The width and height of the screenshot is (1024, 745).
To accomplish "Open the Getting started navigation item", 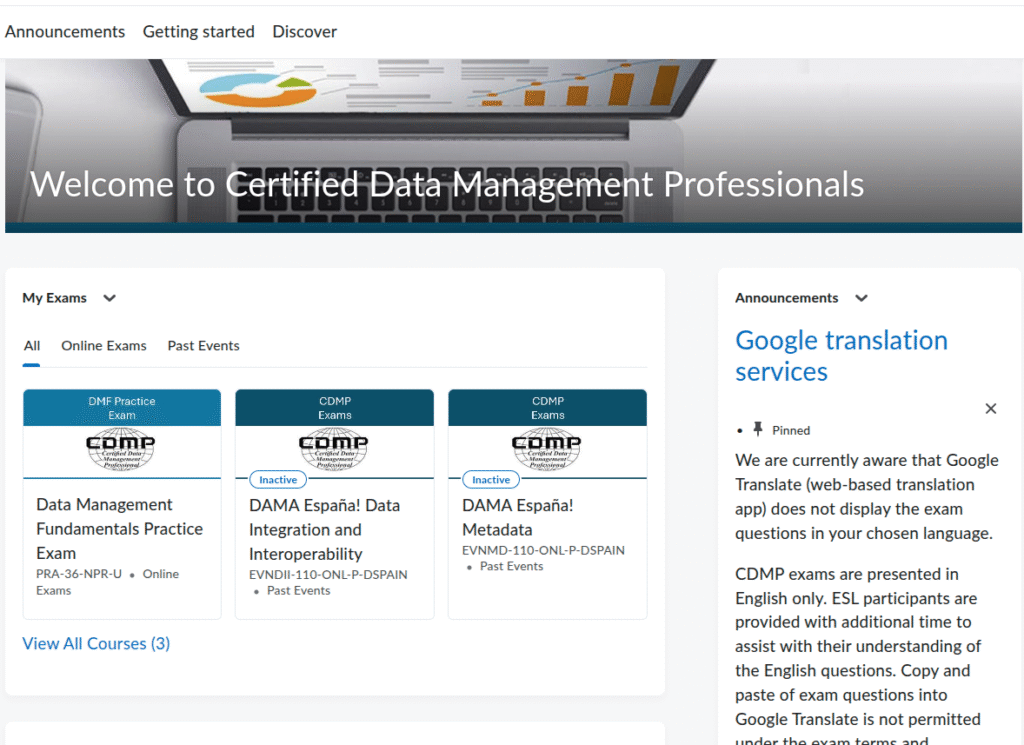I will click(x=199, y=31).
